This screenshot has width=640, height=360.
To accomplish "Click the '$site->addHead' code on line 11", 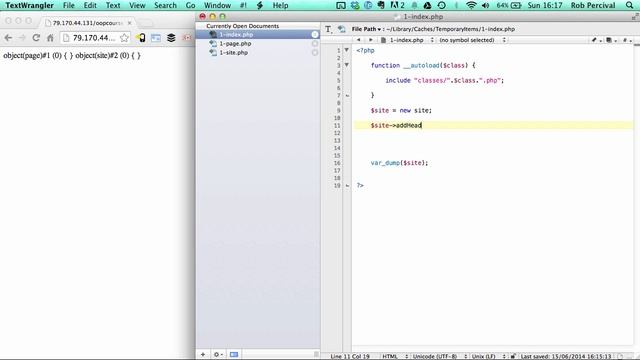I will click(396, 125).
